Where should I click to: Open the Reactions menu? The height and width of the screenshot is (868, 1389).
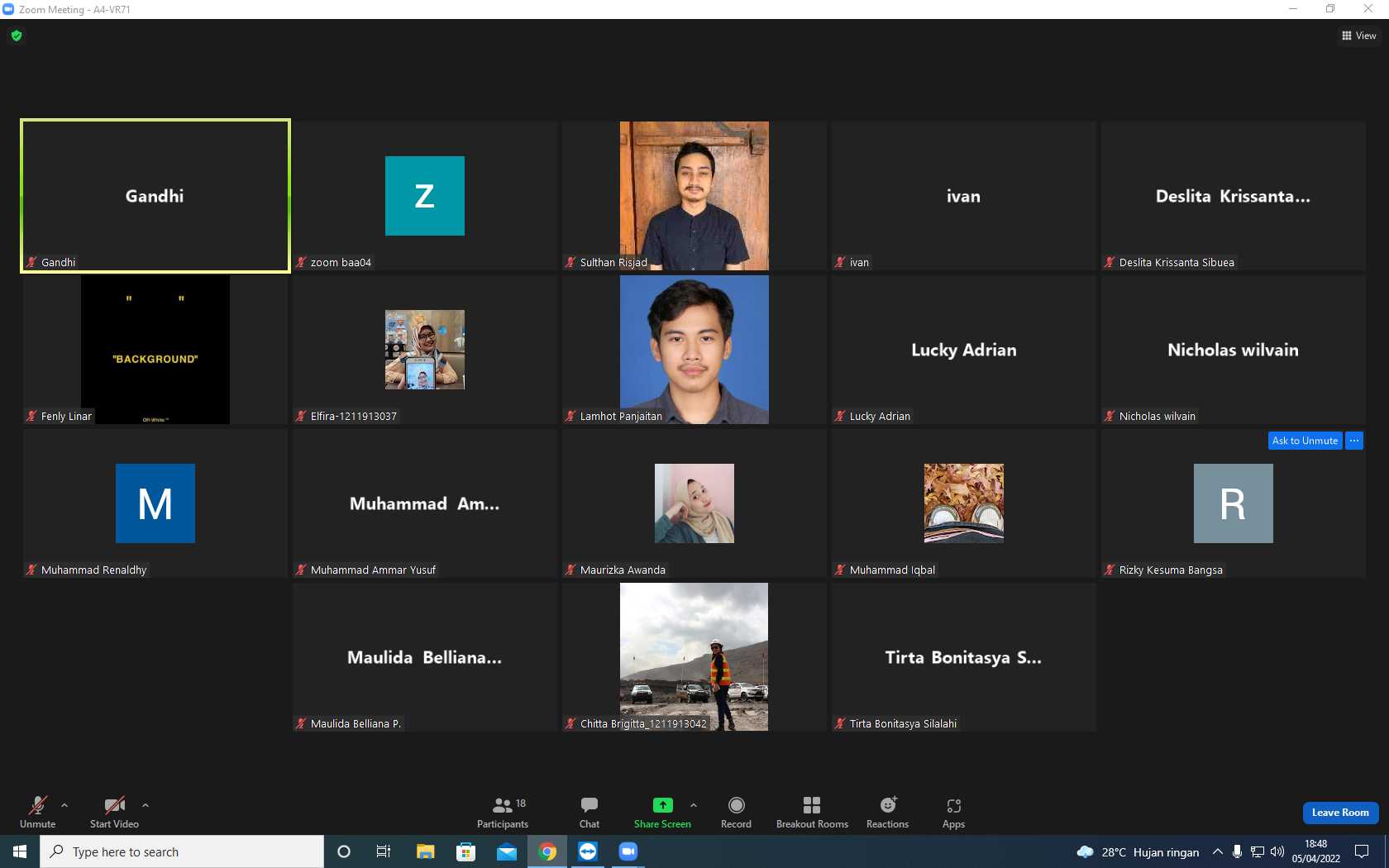(887, 813)
